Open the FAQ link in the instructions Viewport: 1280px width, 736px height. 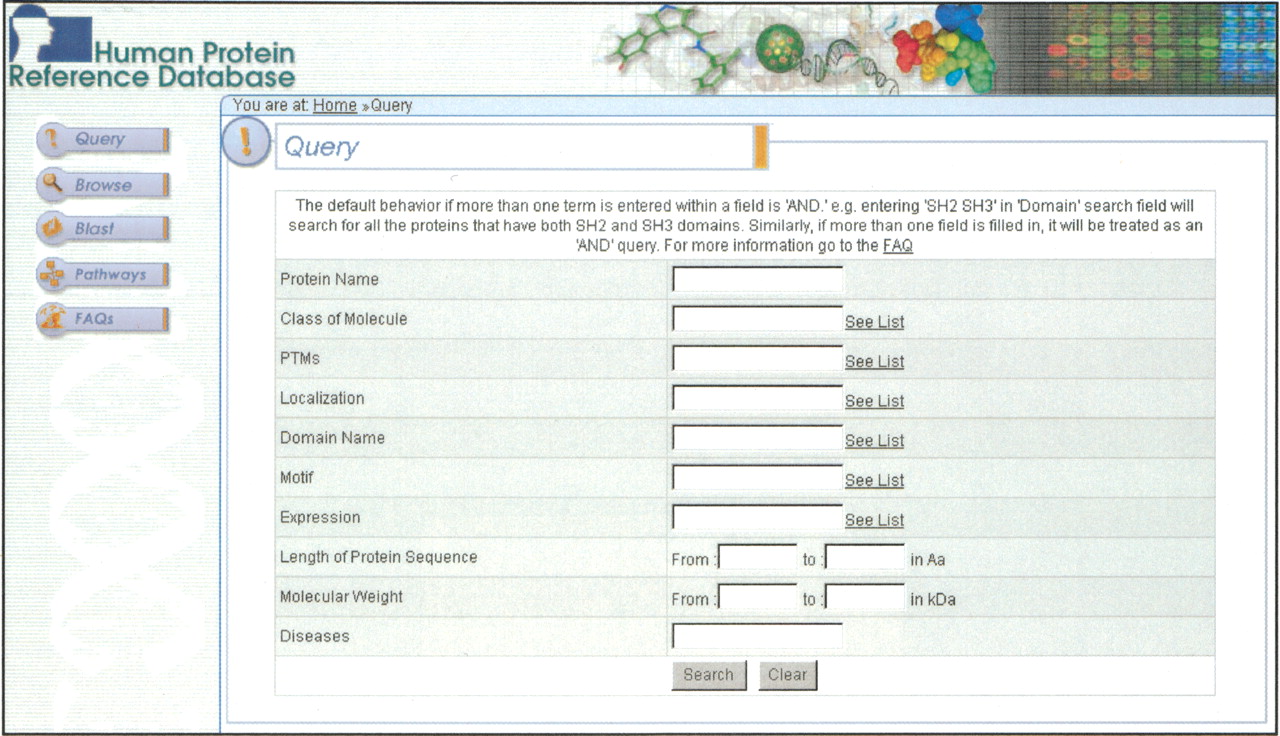(x=897, y=245)
